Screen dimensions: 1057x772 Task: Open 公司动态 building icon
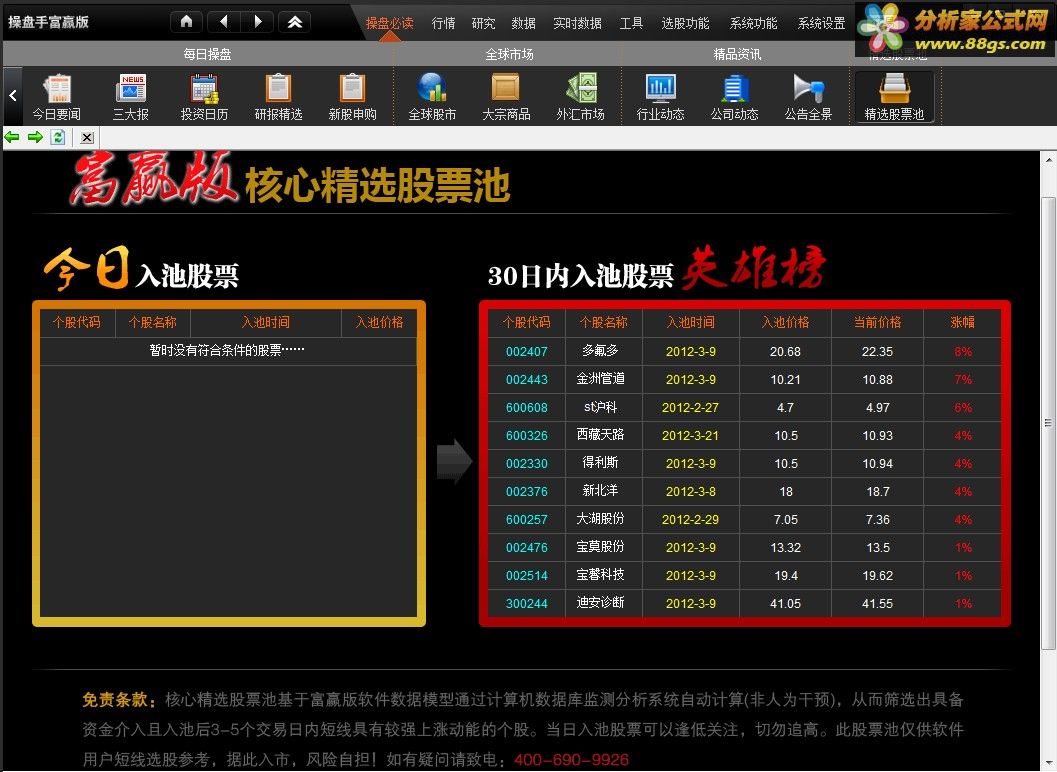coord(735,97)
